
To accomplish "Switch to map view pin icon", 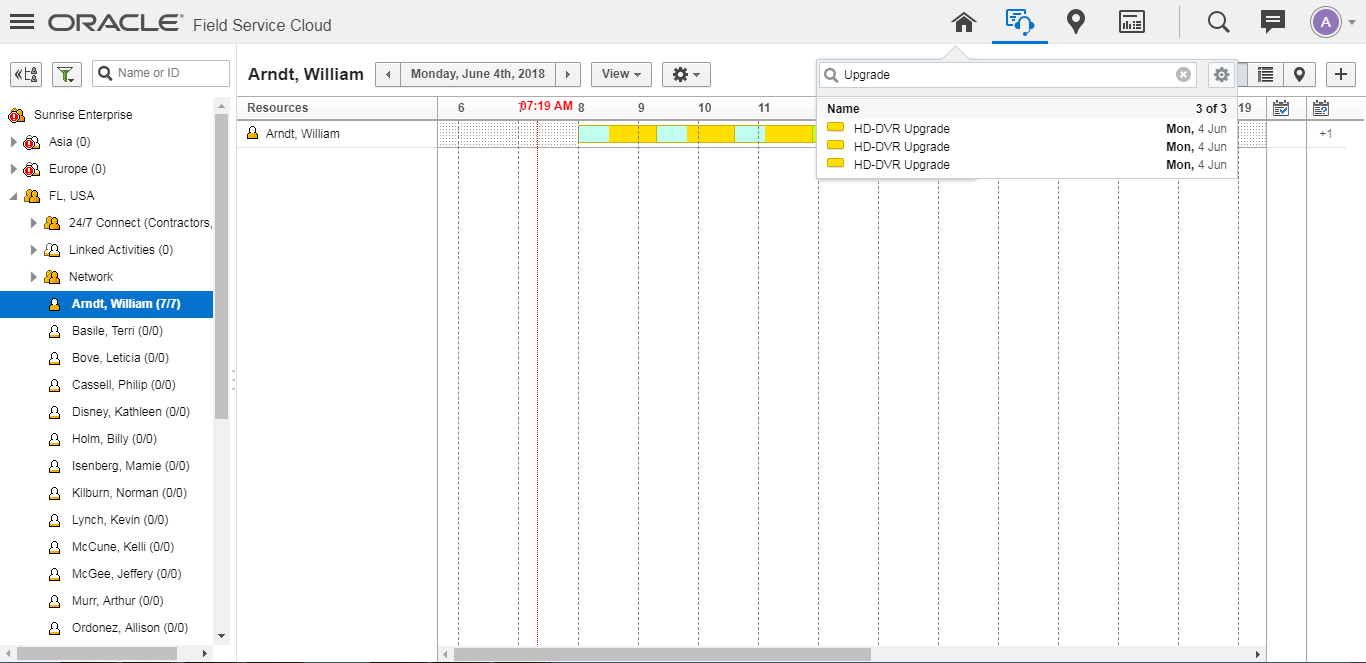I will click(x=1299, y=74).
